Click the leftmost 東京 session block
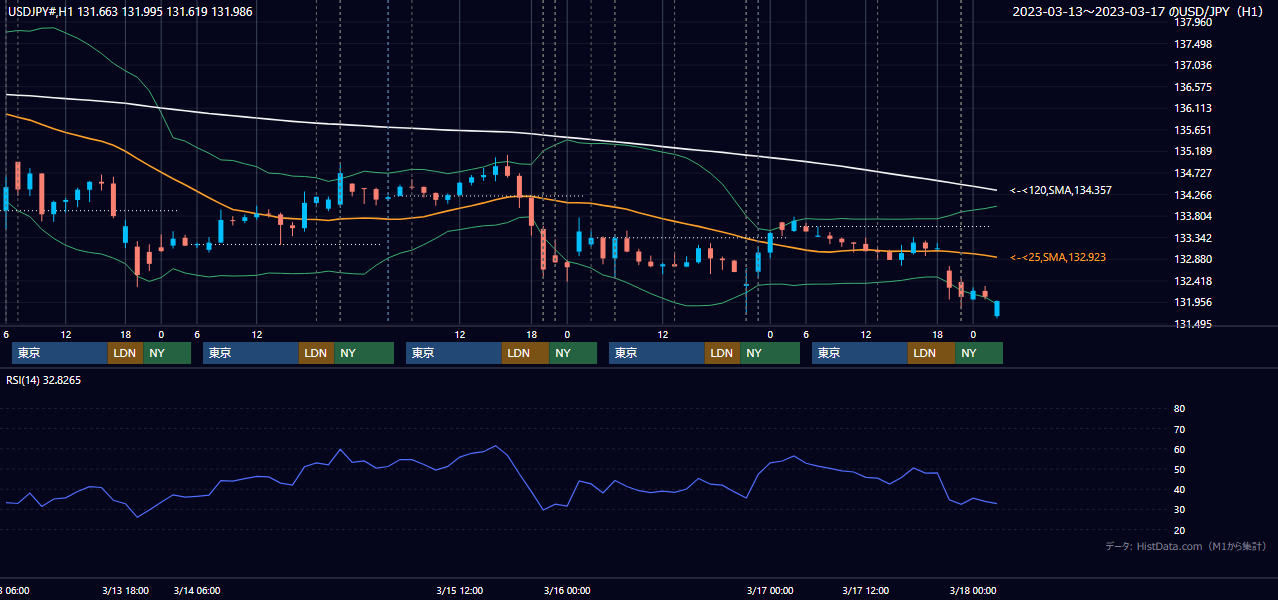Screen dimensions: 1278x600 (60, 353)
